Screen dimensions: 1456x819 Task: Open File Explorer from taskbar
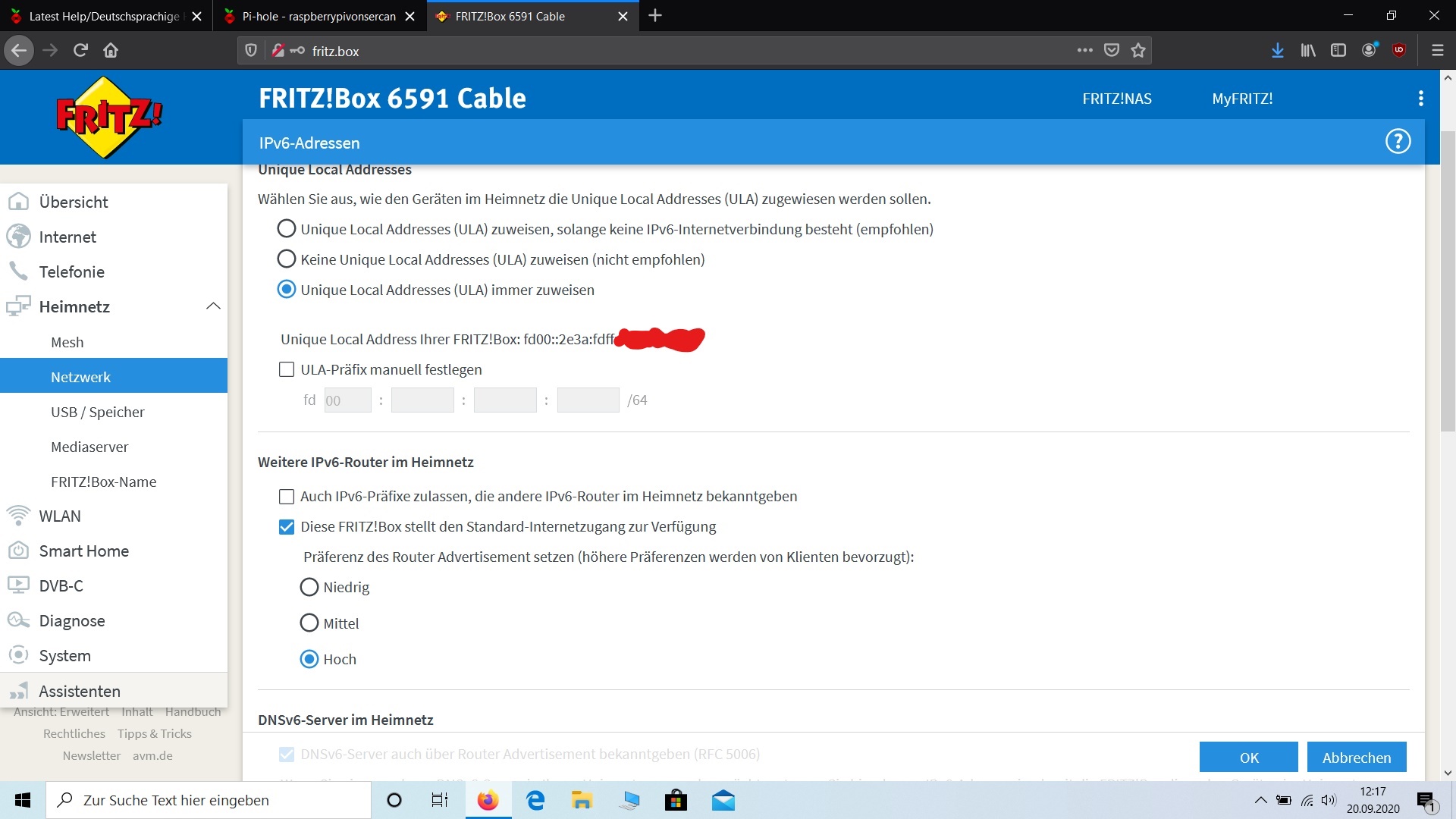pos(582,800)
